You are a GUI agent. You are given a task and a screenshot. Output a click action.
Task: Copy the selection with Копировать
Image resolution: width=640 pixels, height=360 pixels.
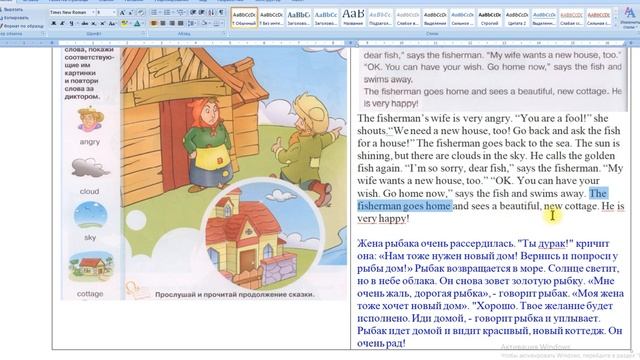coord(14,18)
